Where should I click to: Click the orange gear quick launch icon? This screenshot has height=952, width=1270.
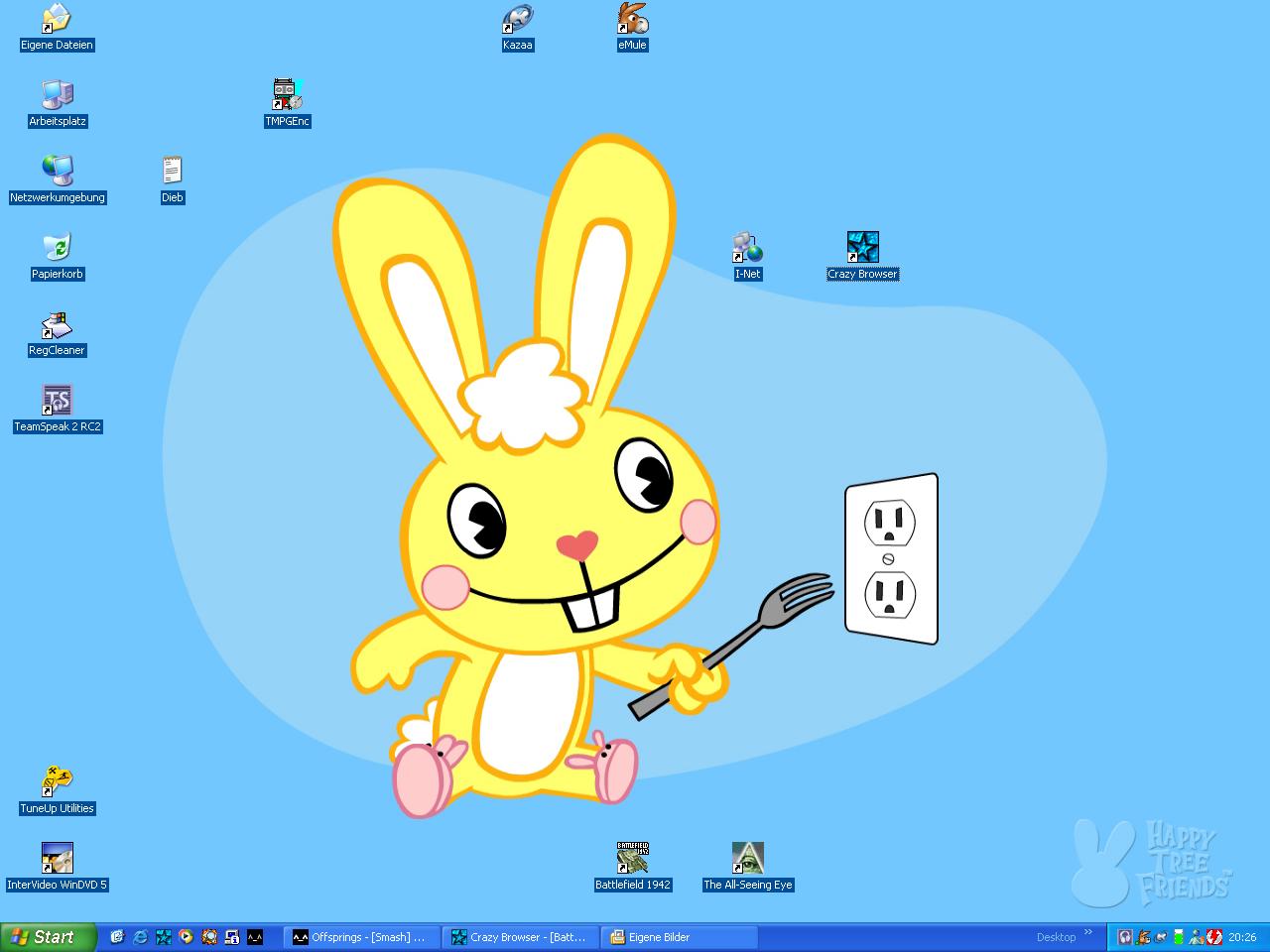[x=208, y=937]
